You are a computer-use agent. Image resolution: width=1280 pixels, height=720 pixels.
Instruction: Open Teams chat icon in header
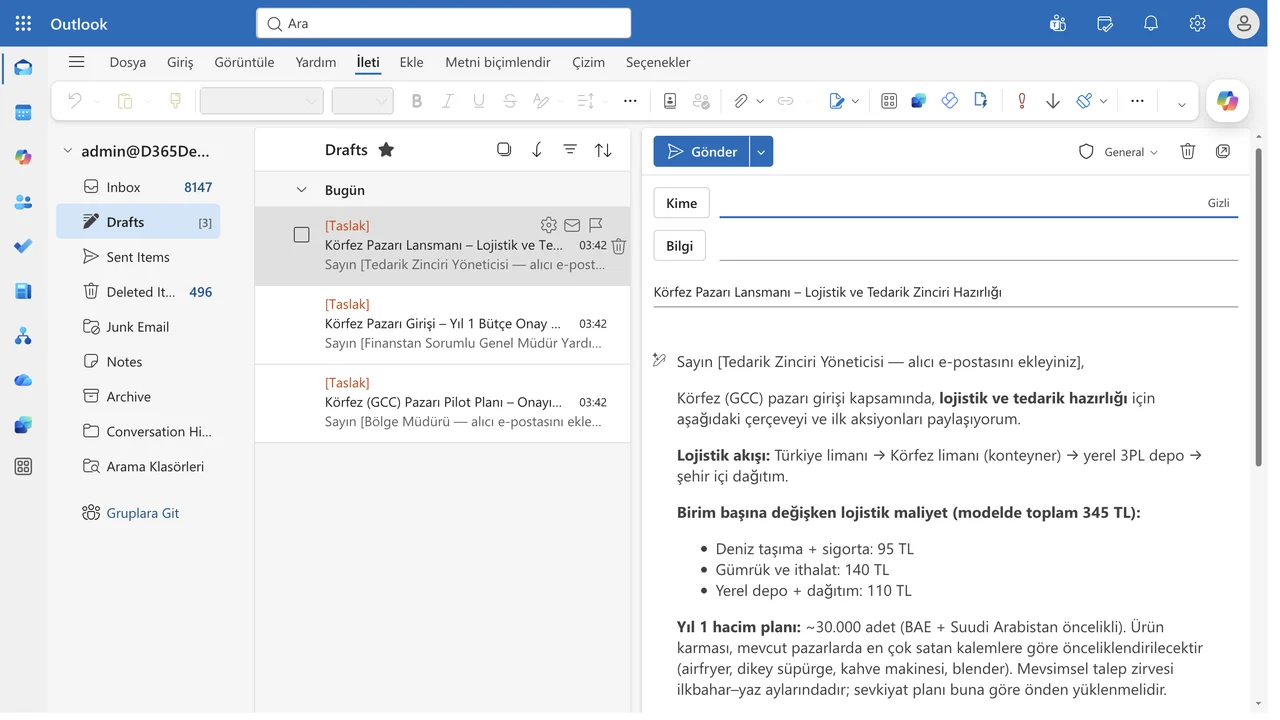1058,23
